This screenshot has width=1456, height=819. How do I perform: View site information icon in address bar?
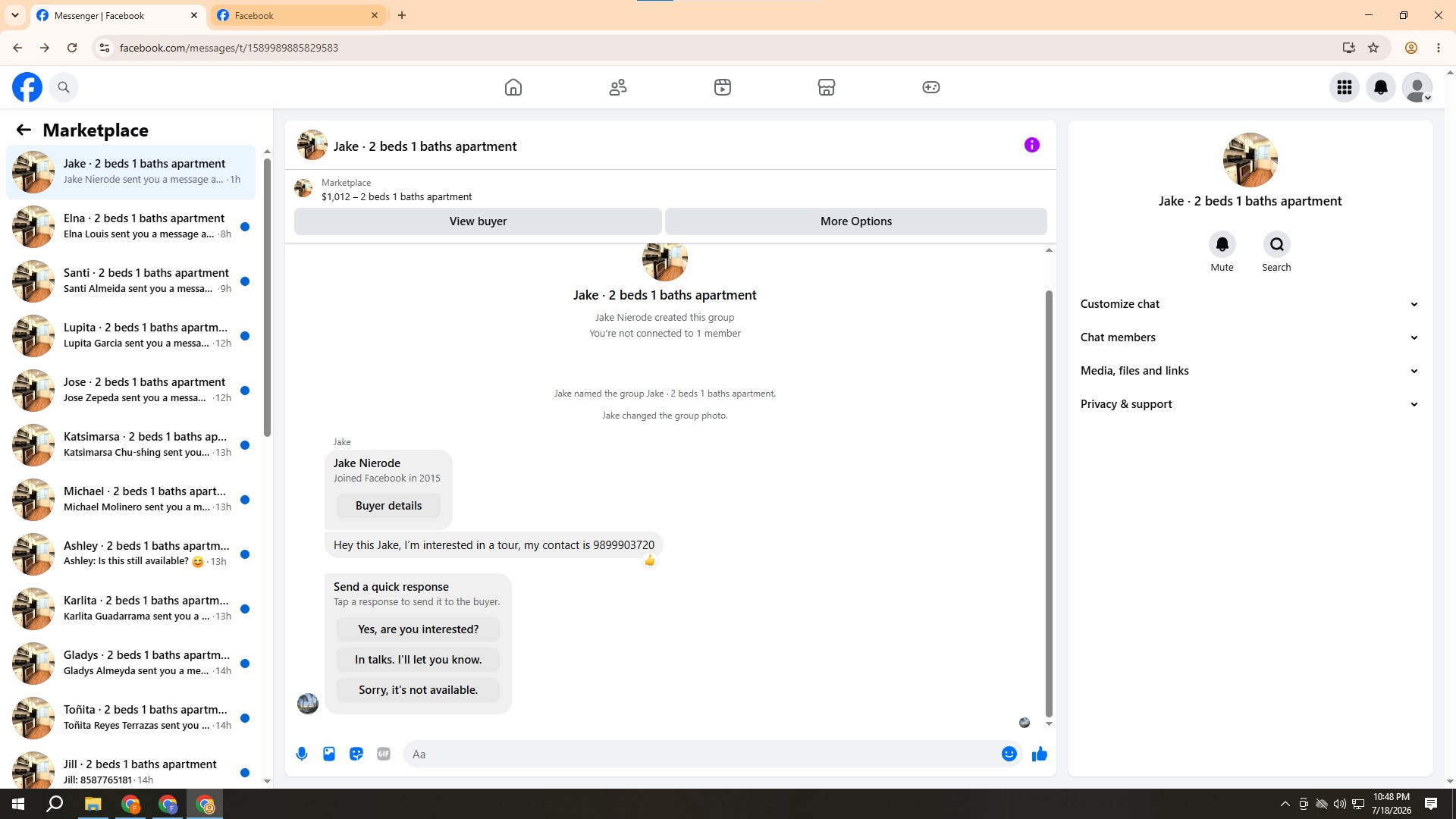(105, 48)
